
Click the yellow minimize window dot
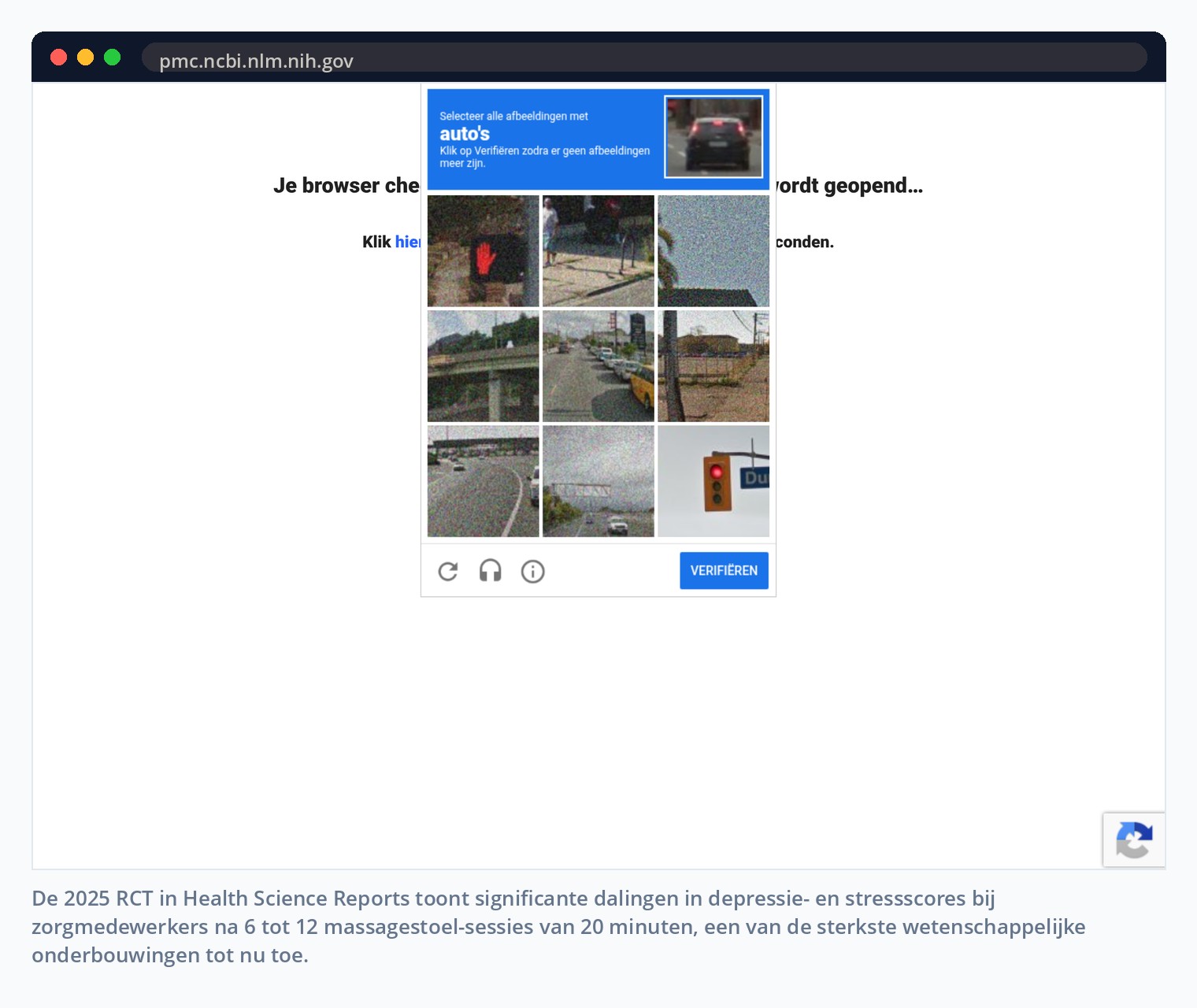click(85, 57)
